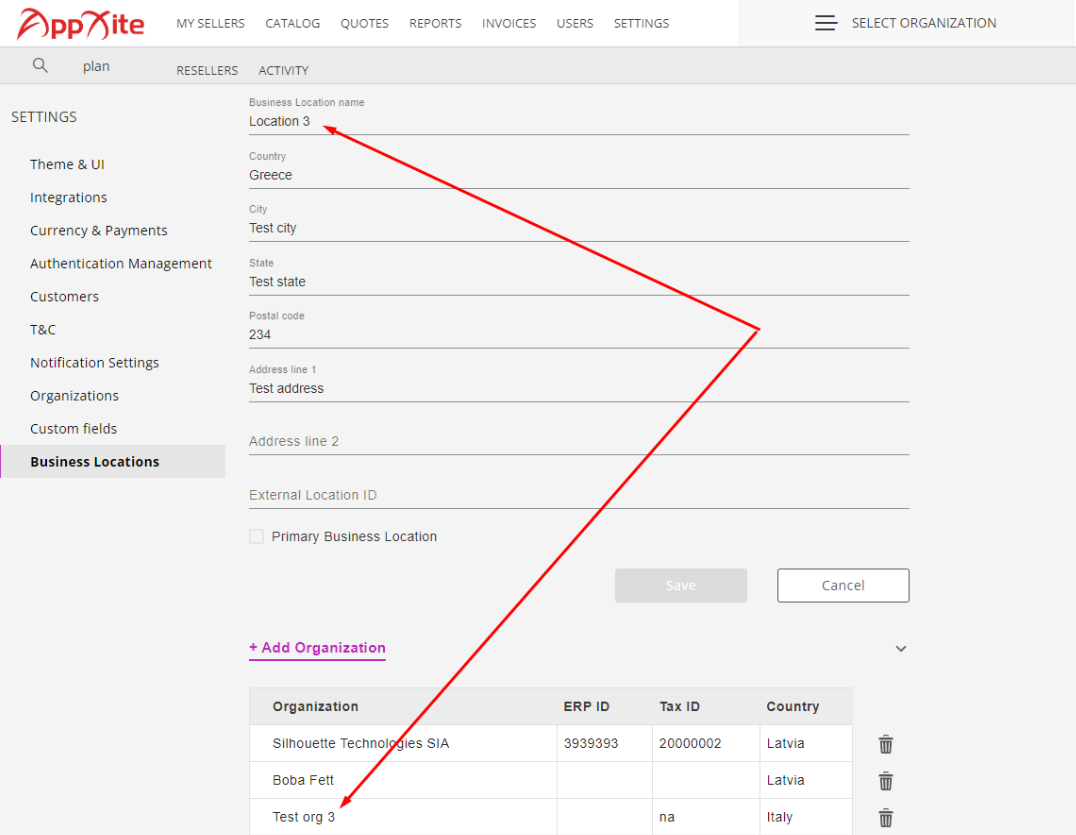1076x835 pixels.
Task: Click the AppXite logo
Action: (x=80, y=24)
